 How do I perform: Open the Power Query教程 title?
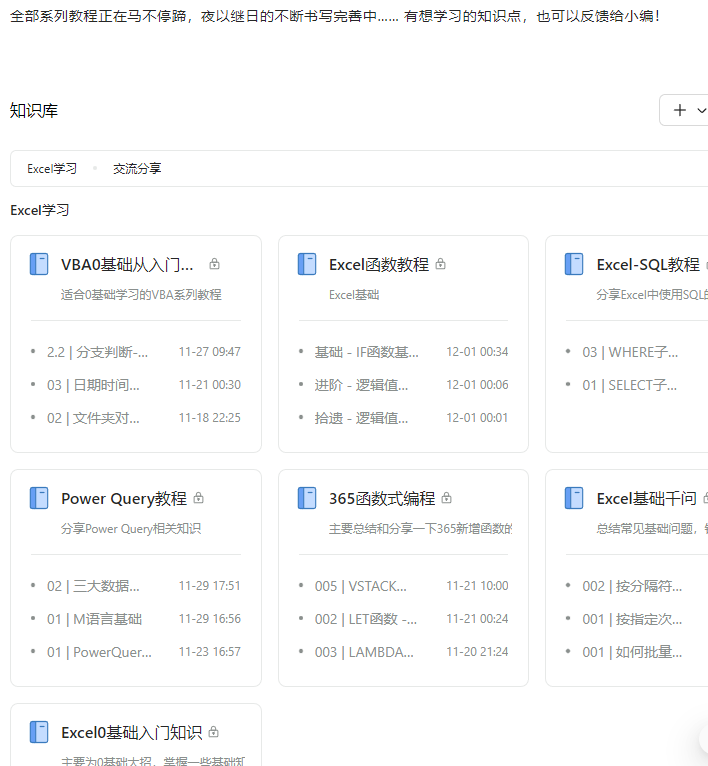pyautogui.click(x=124, y=499)
